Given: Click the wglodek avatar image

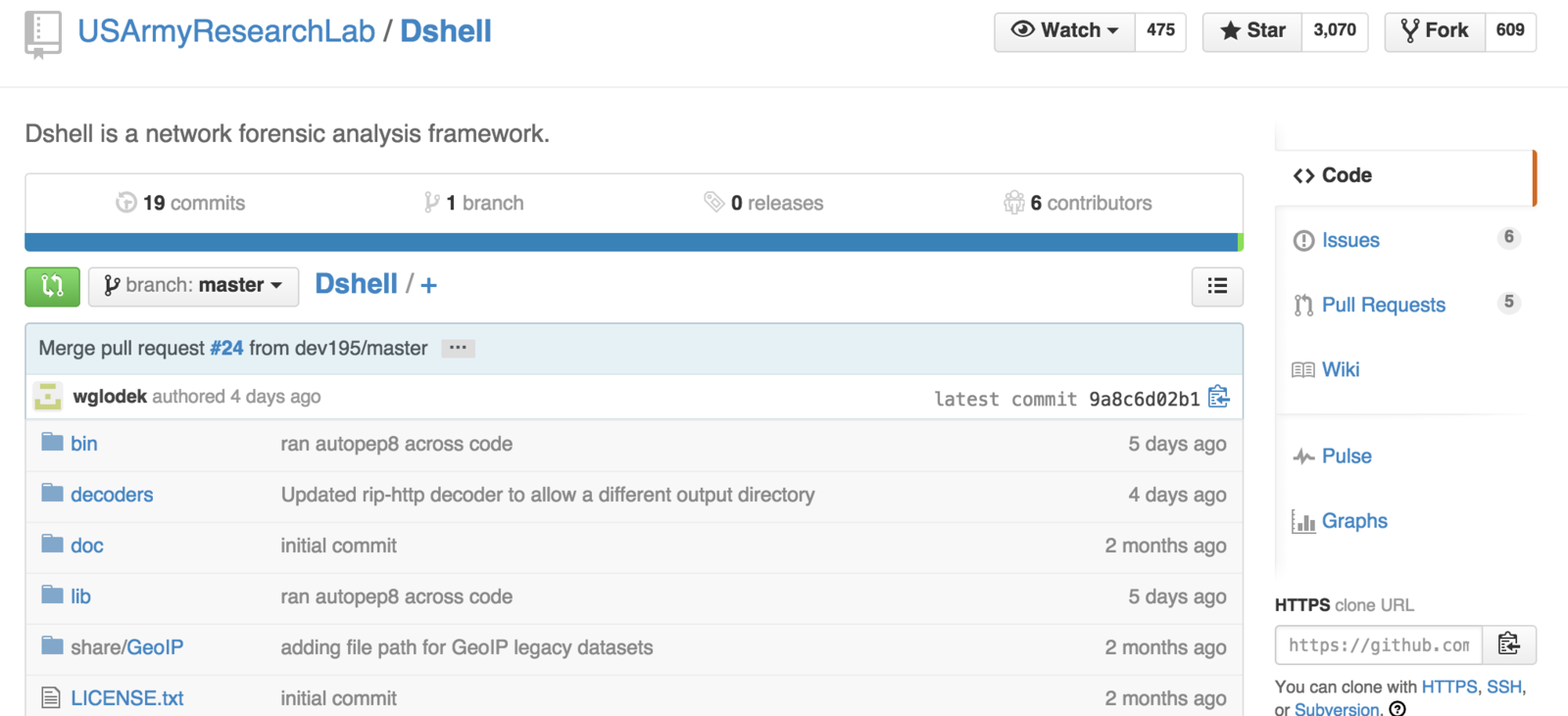Looking at the screenshot, I should point(48,397).
